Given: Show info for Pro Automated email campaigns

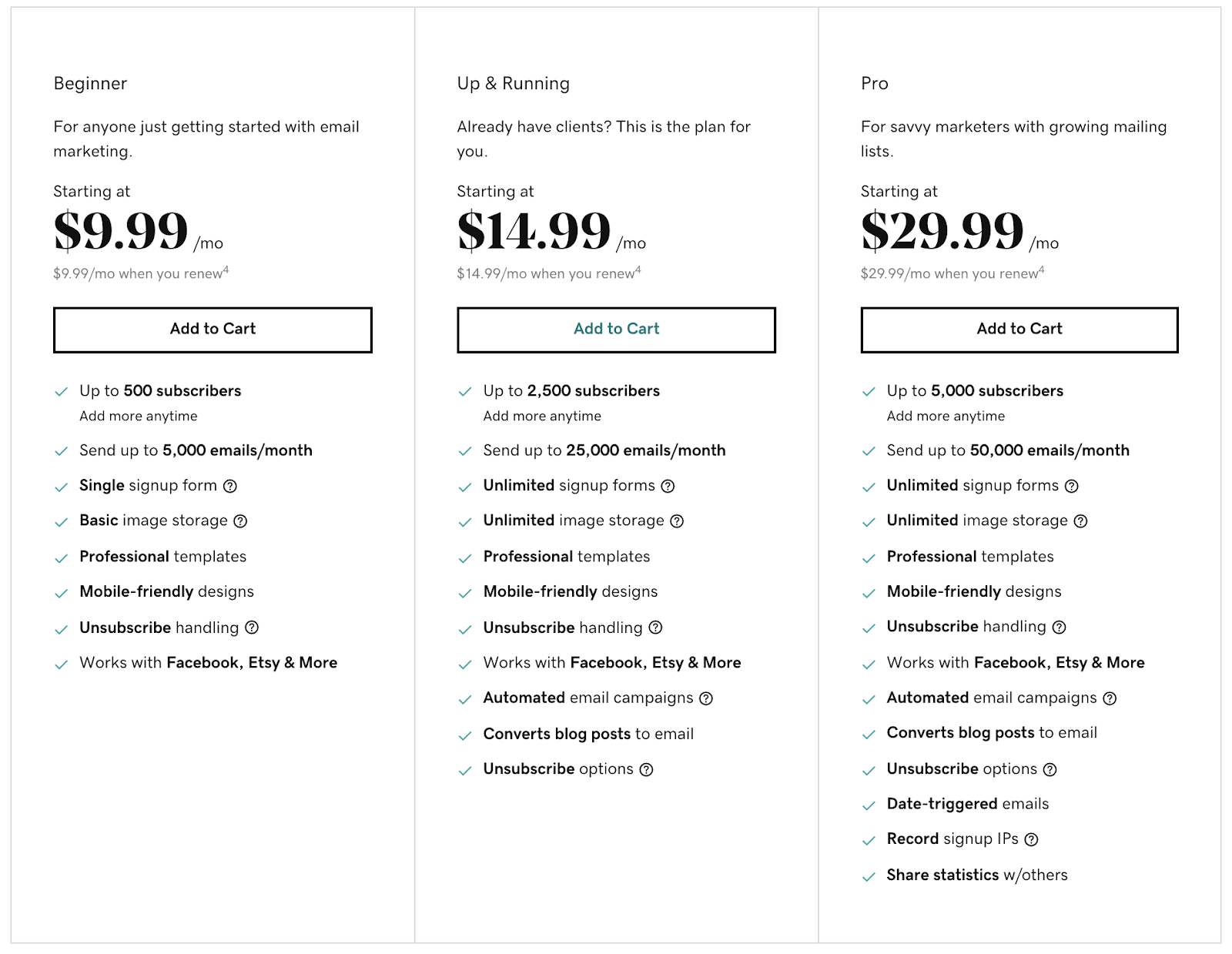Looking at the screenshot, I should [1110, 698].
